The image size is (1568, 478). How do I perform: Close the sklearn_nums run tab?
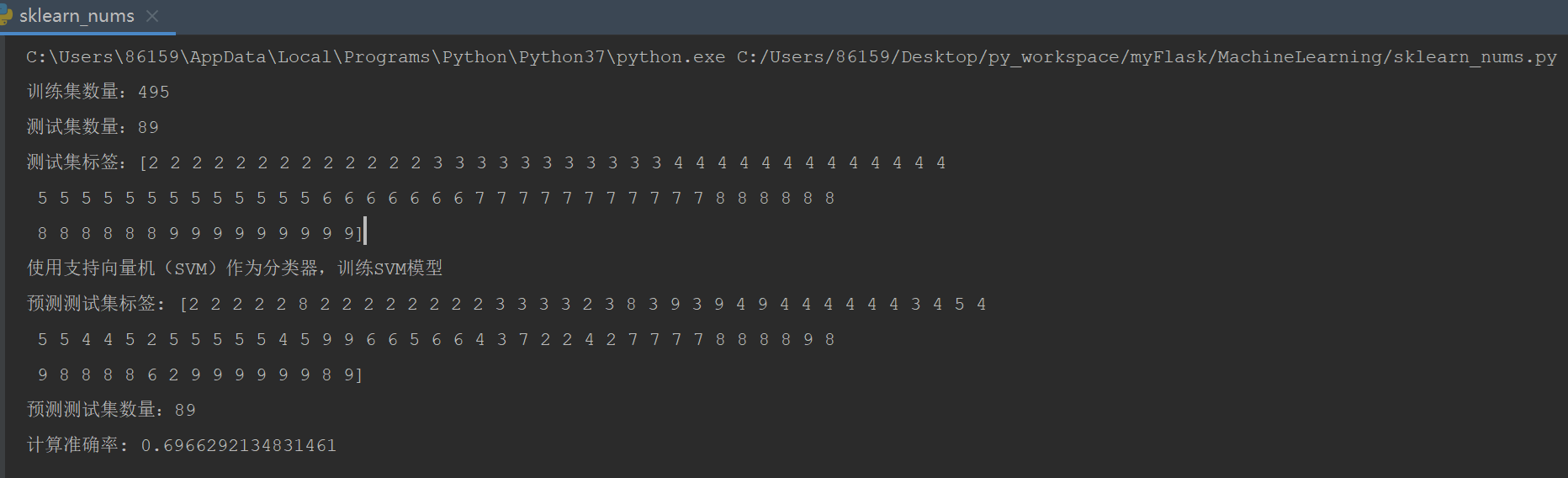tap(152, 16)
